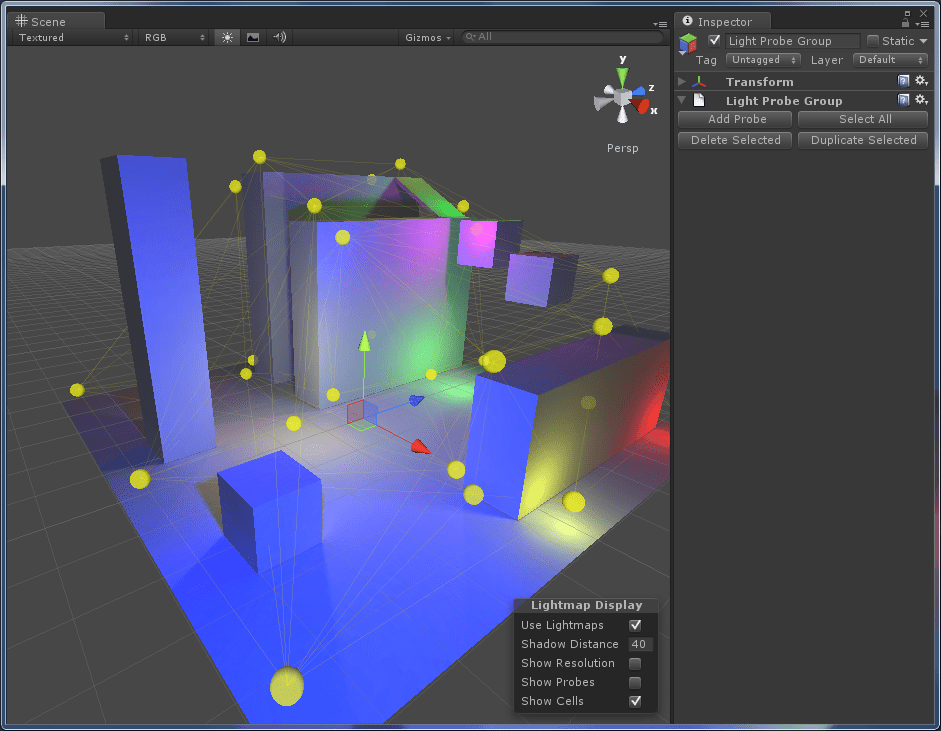Open the Transform component help book icon
The height and width of the screenshot is (731, 941).
(903, 81)
